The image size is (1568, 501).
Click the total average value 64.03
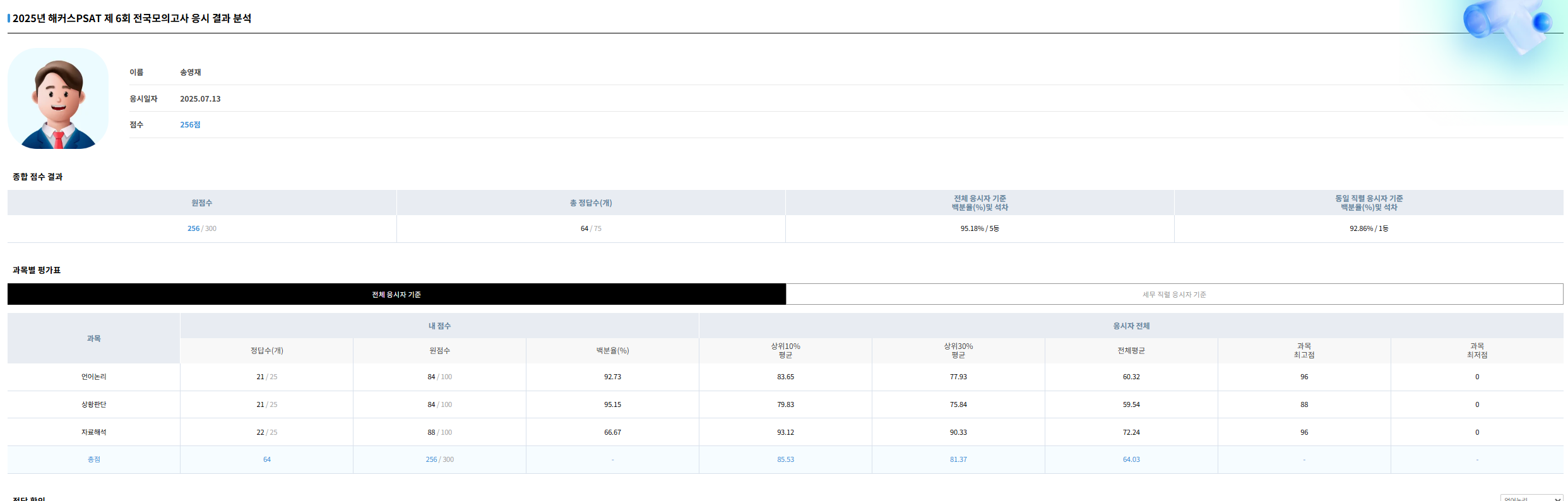1131,459
